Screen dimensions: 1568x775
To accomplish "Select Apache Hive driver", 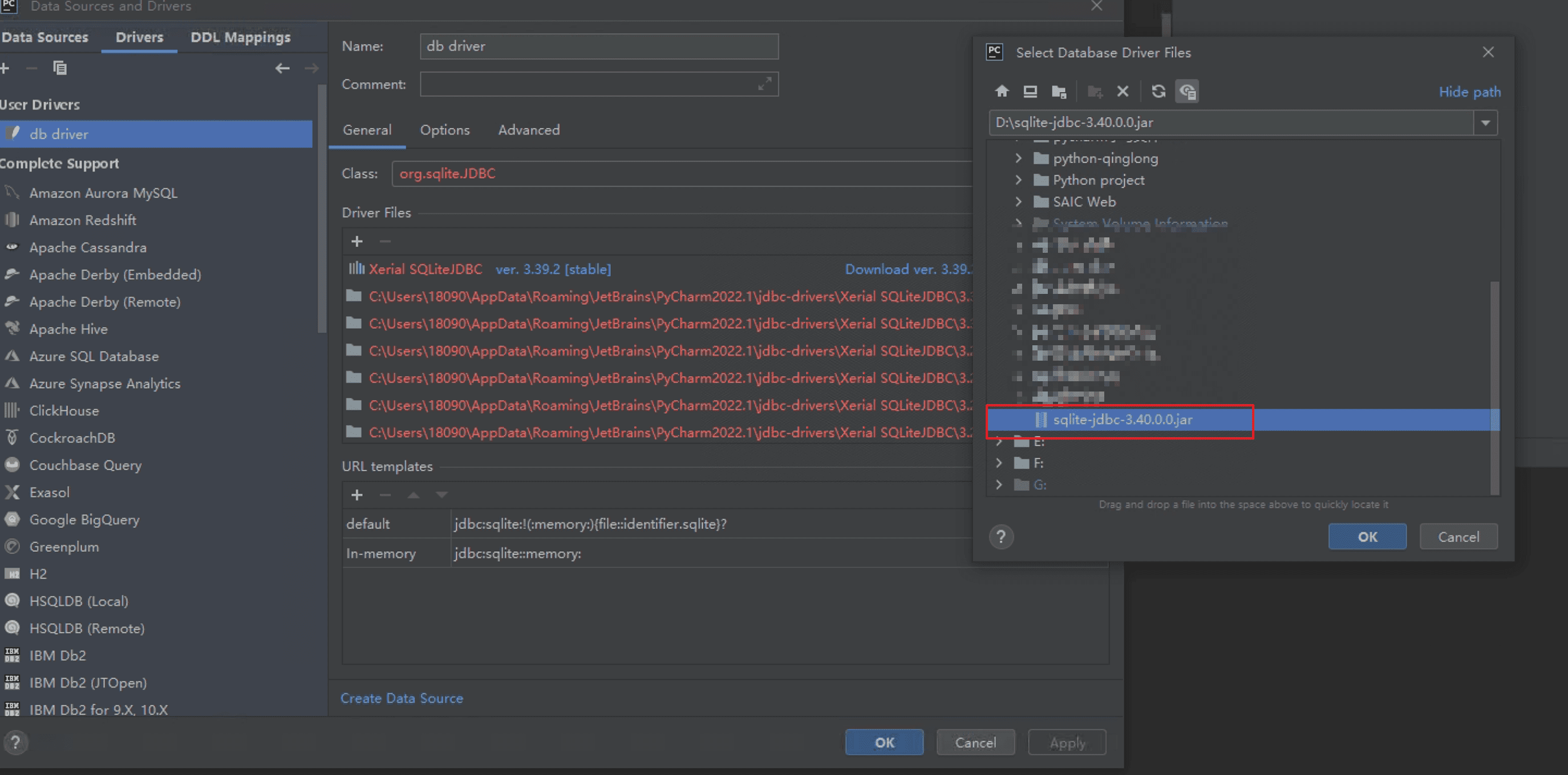I will click(68, 329).
